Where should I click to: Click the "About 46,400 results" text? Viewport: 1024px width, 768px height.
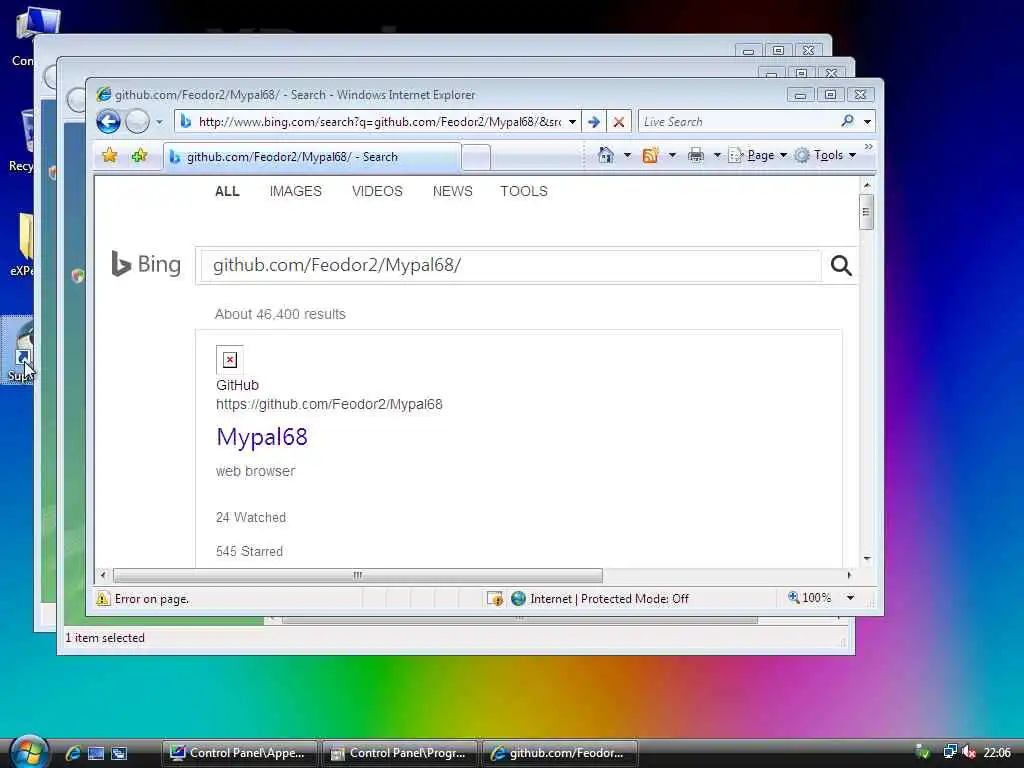(x=280, y=314)
